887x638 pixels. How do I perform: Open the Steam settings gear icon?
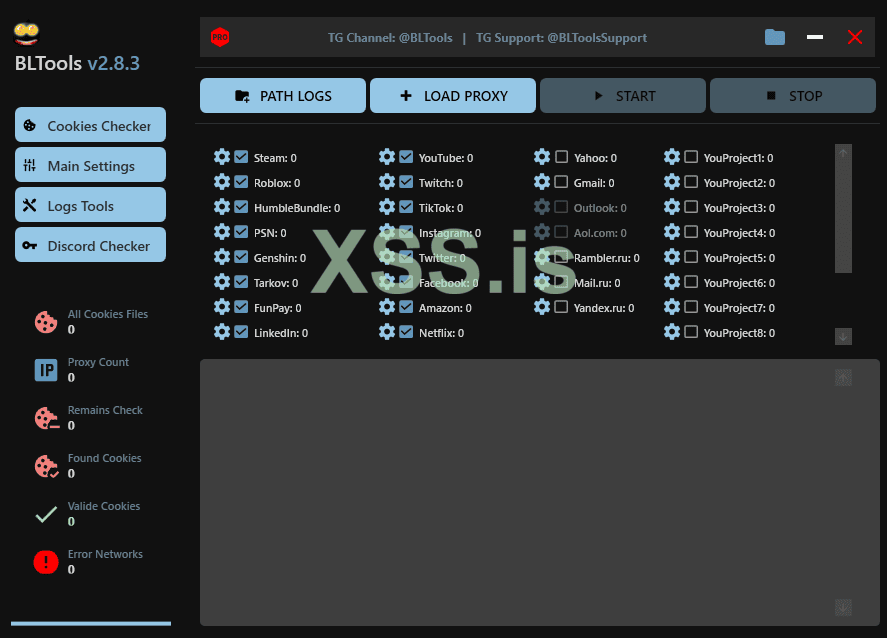pyautogui.click(x=222, y=157)
